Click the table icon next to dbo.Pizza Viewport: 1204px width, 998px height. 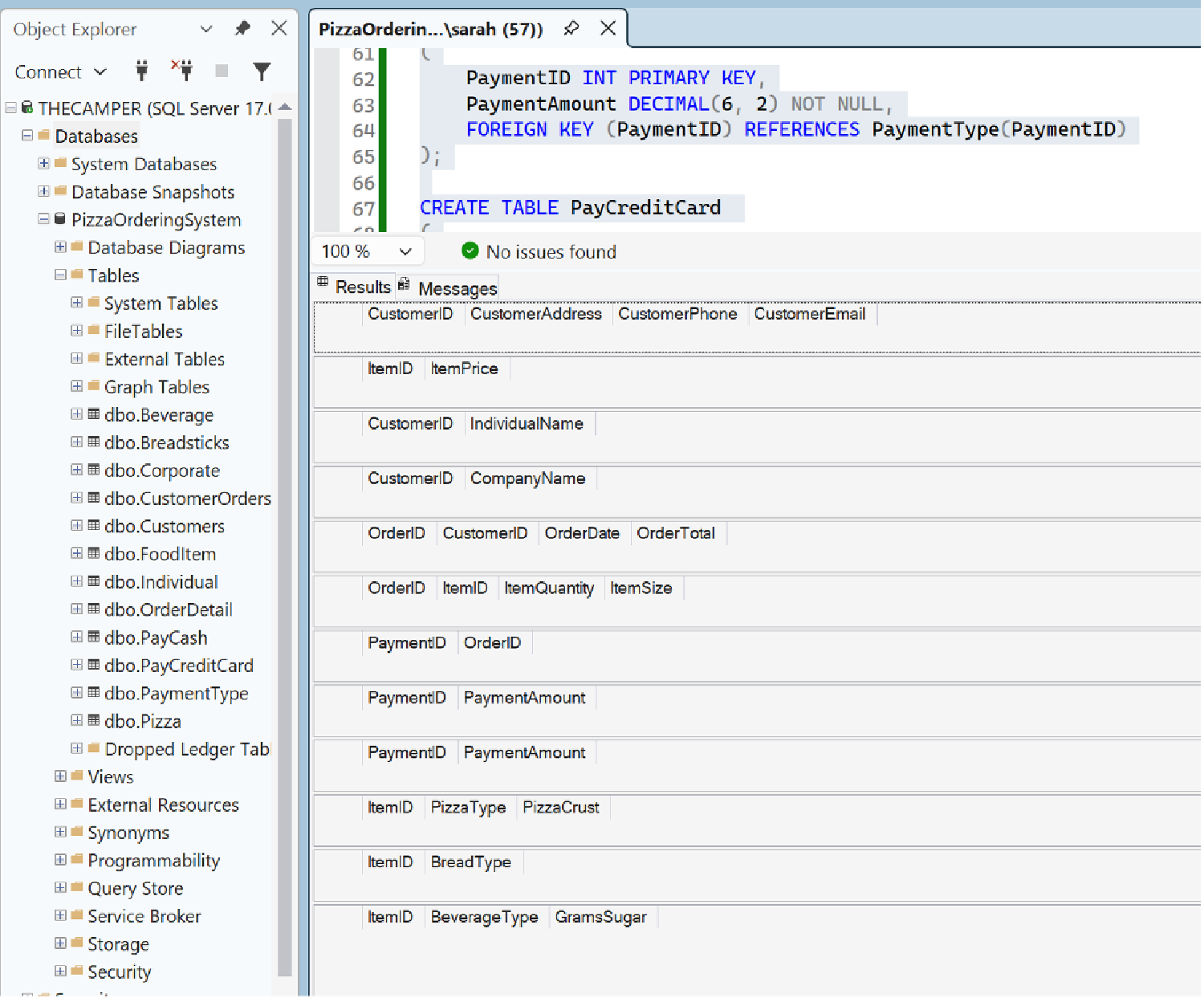tap(94, 720)
